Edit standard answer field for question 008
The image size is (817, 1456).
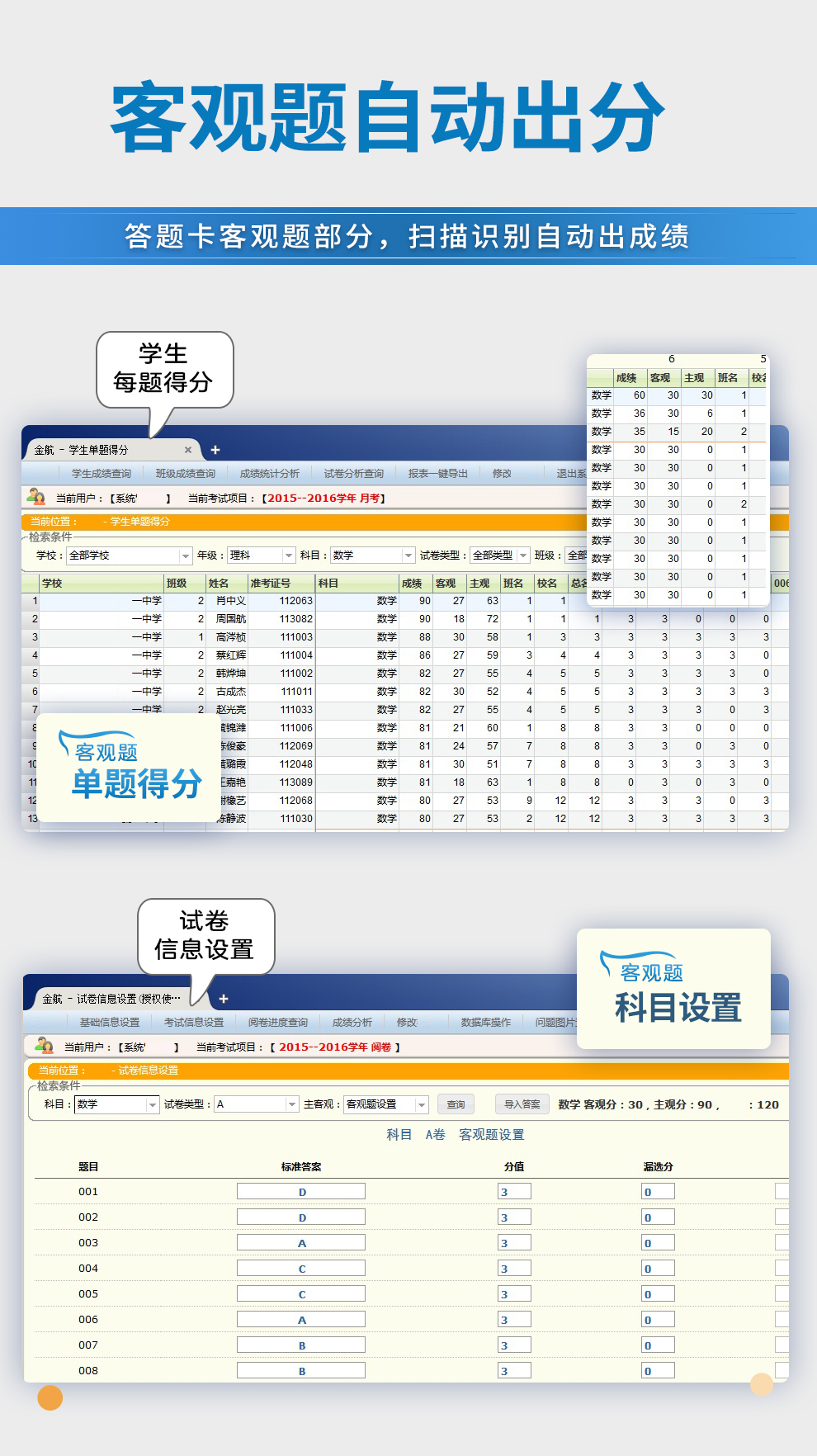(301, 1371)
